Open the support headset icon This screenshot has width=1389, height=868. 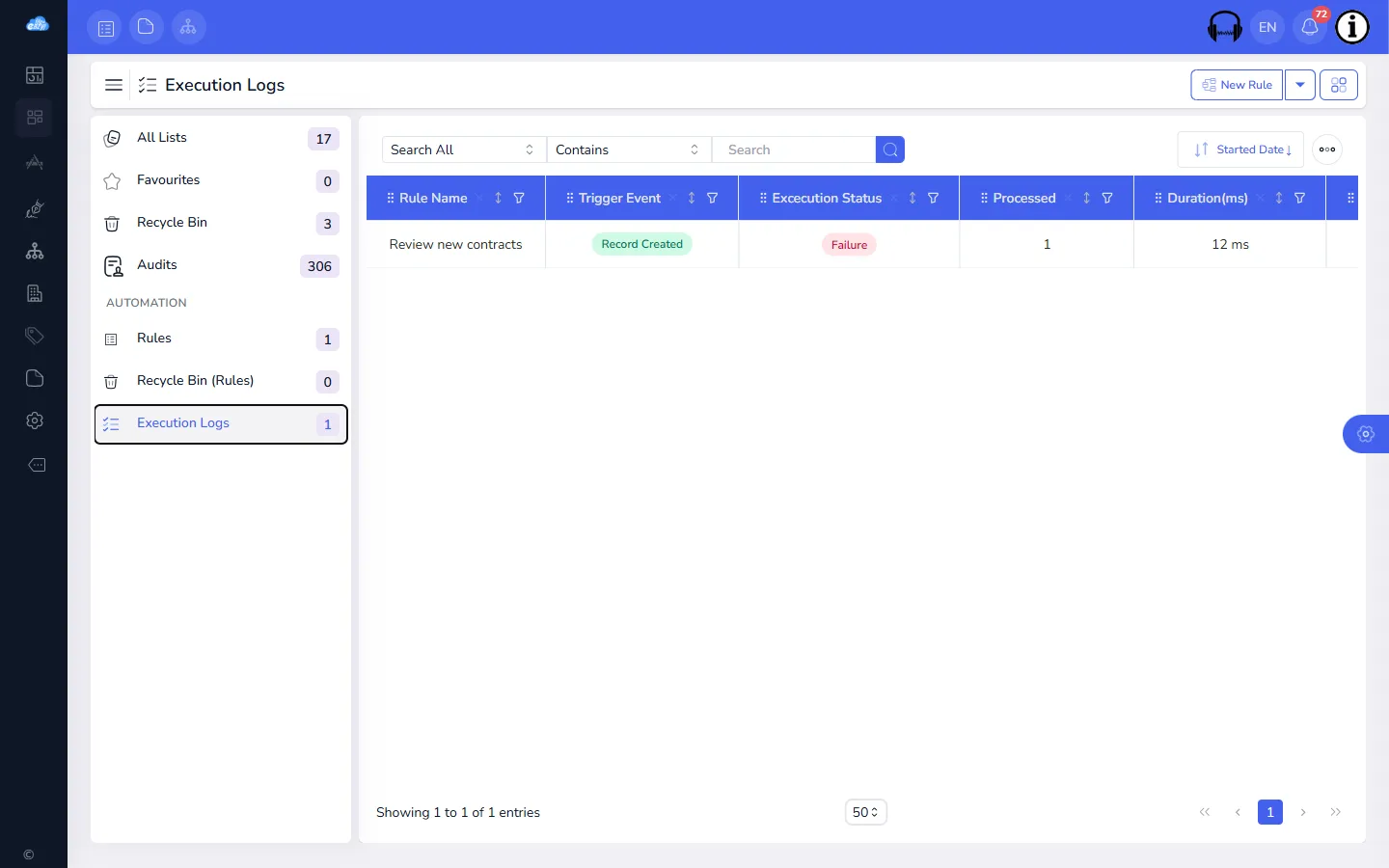1224,27
